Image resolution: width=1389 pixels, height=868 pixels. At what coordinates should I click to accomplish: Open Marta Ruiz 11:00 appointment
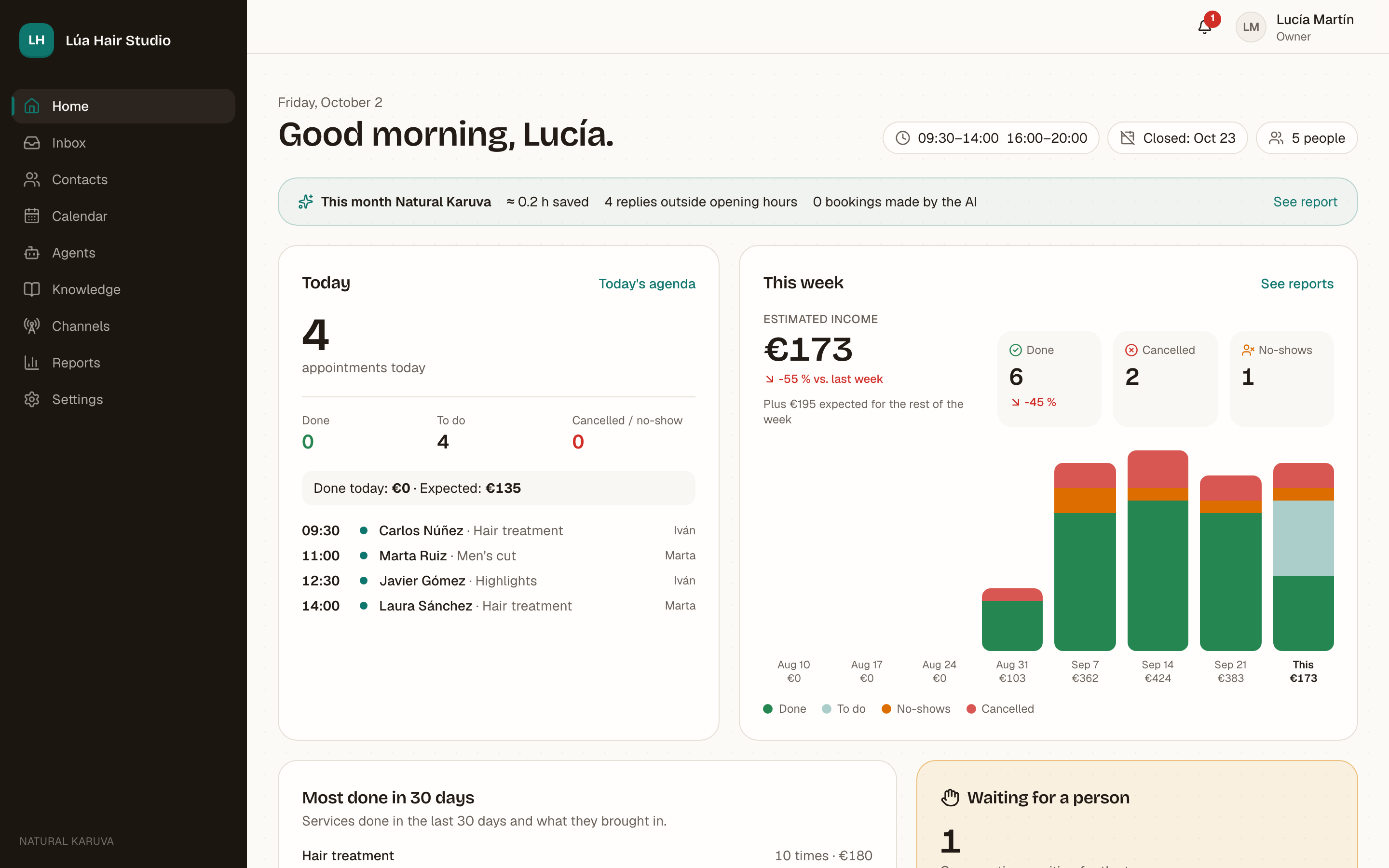point(498,556)
